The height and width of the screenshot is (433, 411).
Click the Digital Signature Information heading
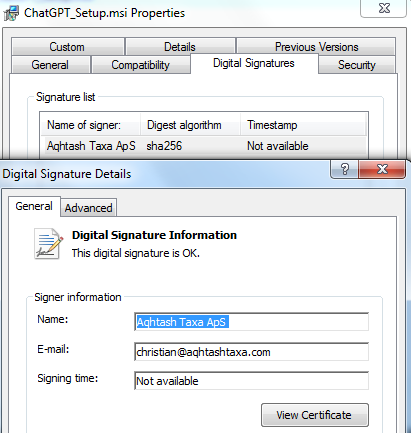154,235
